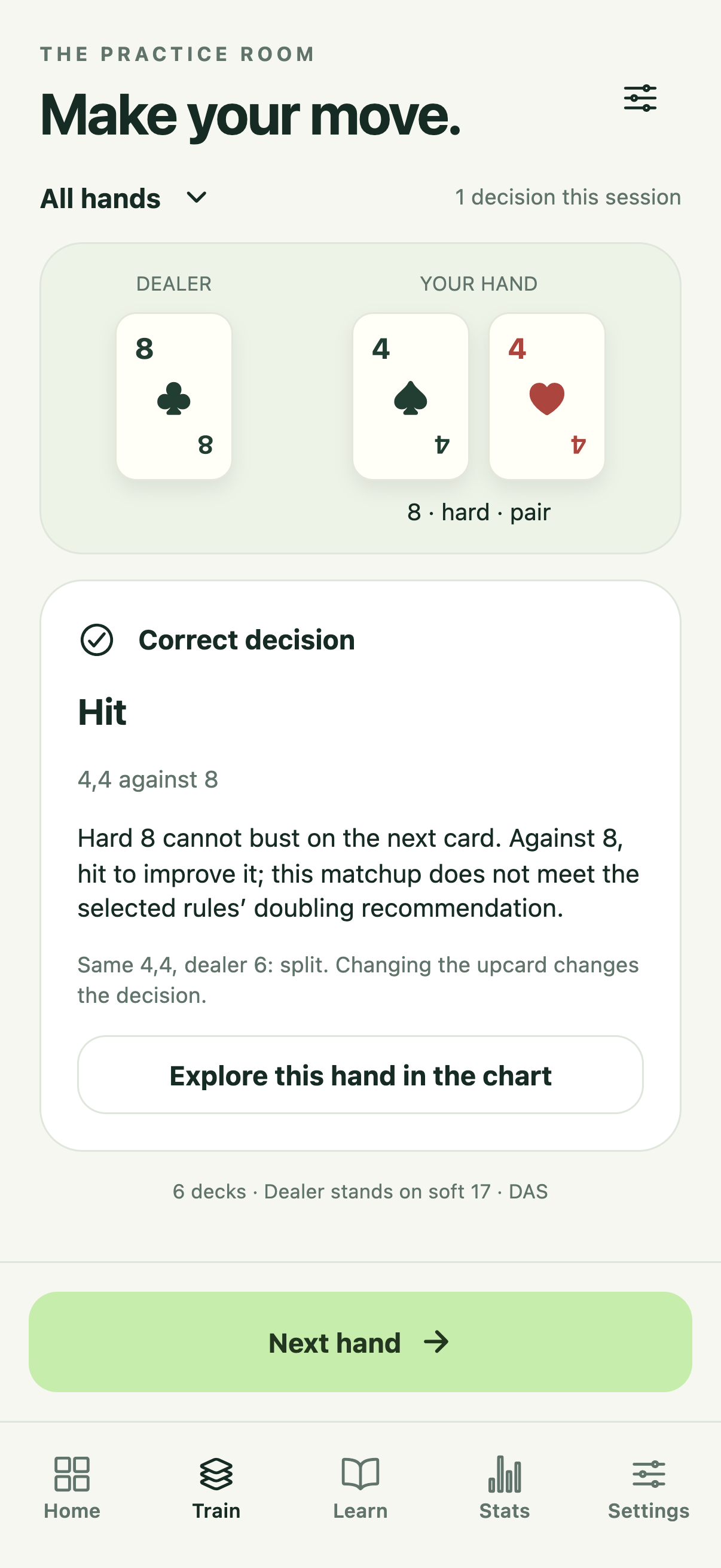Click the Correct decision checkmark icon
This screenshot has height=1568, width=721.
(97, 640)
